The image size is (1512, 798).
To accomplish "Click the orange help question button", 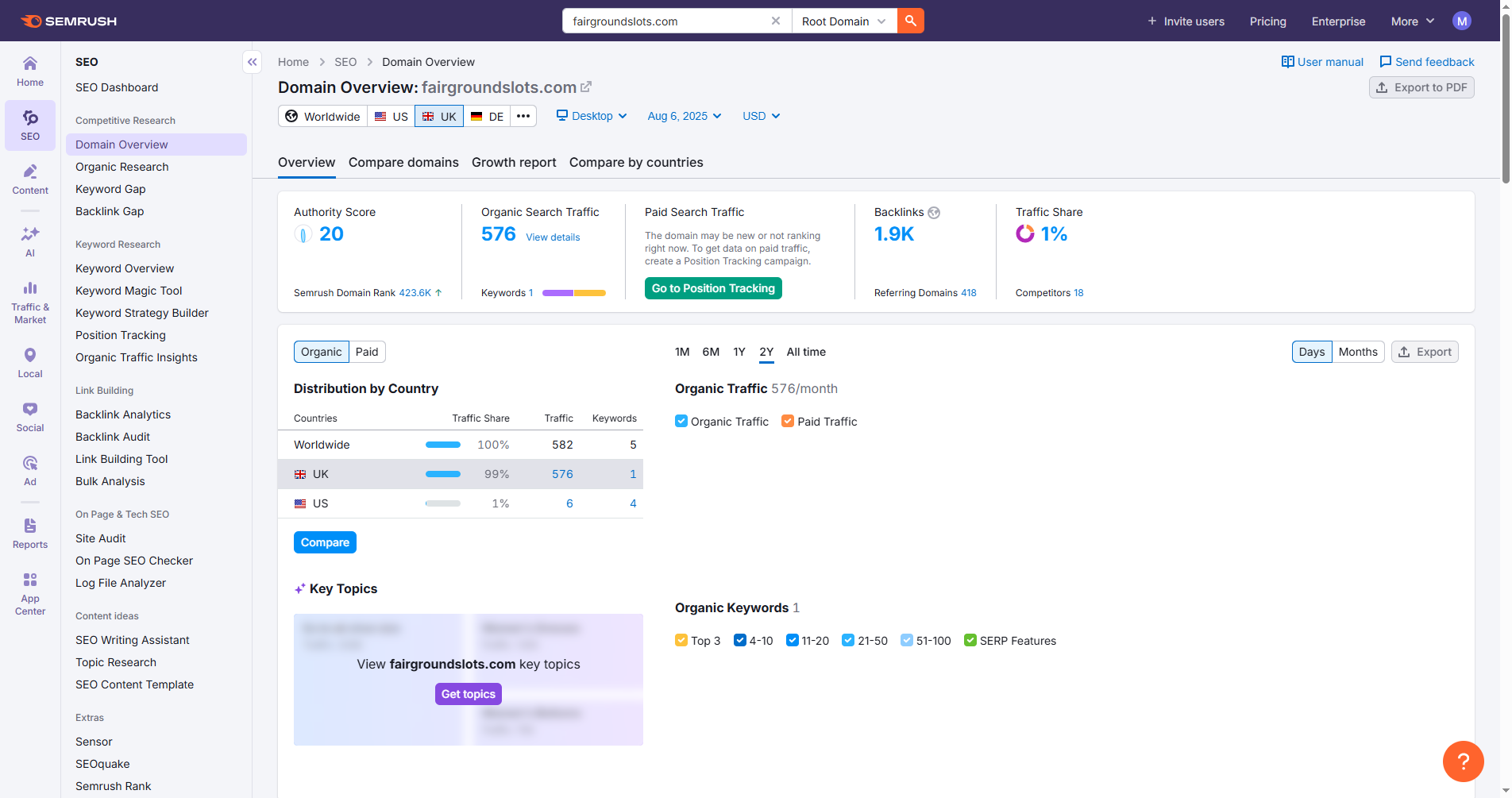I will pos(1463,761).
